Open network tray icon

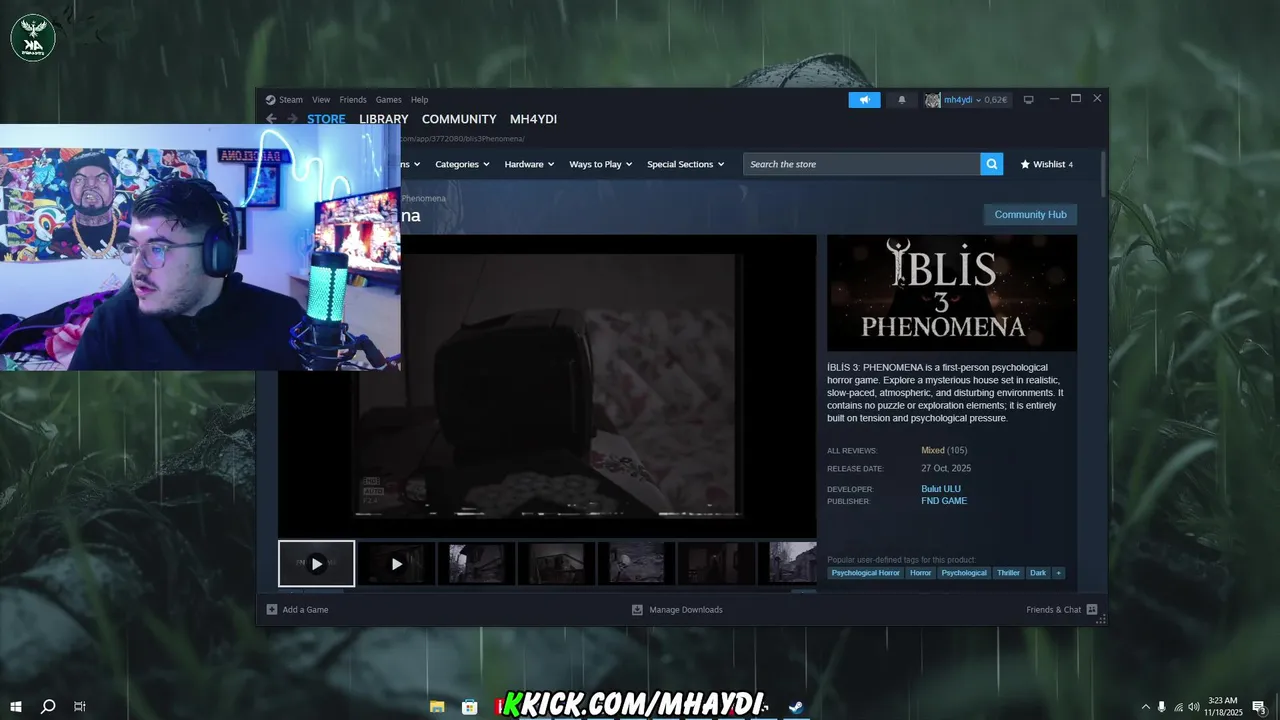(1178, 706)
